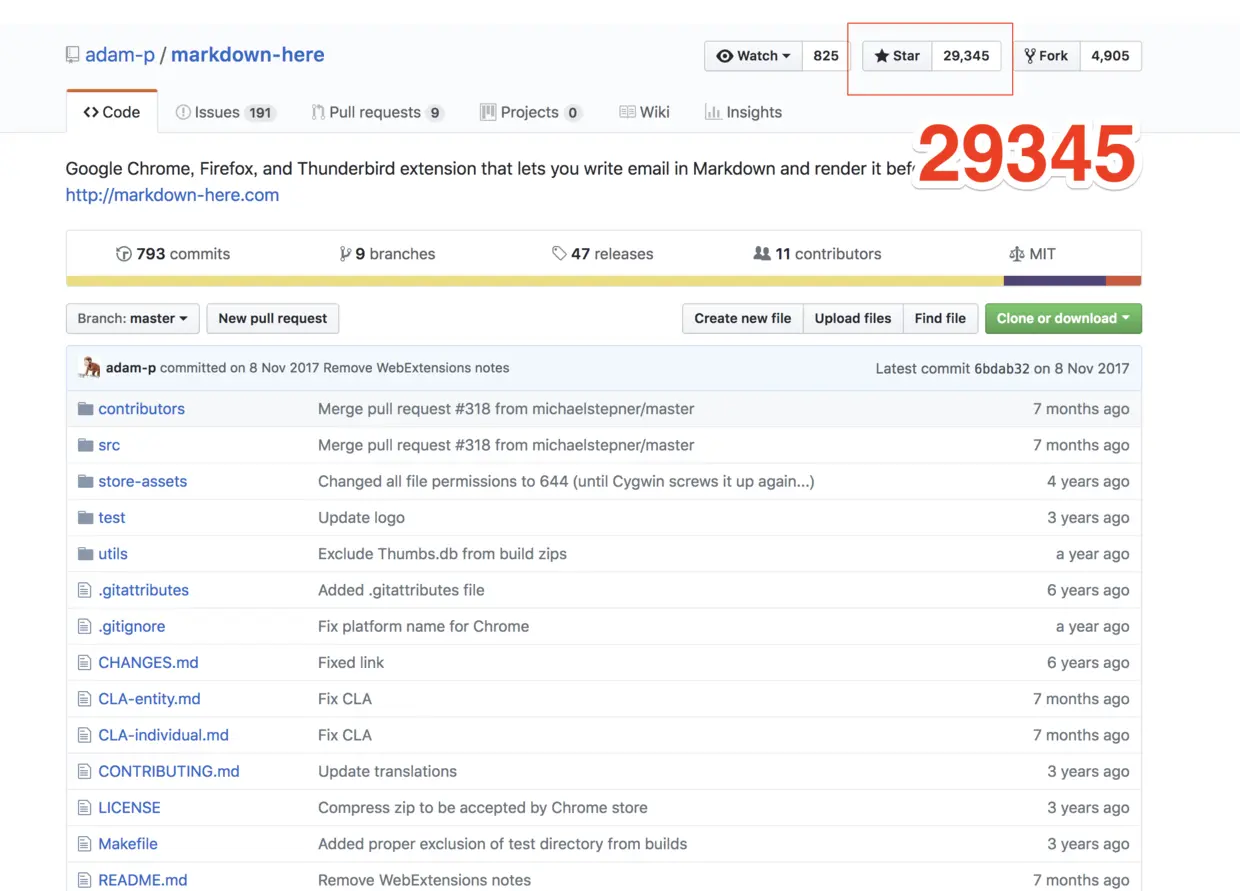View the 47 releases page
This screenshot has width=1240, height=891.
(x=602, y=254)
